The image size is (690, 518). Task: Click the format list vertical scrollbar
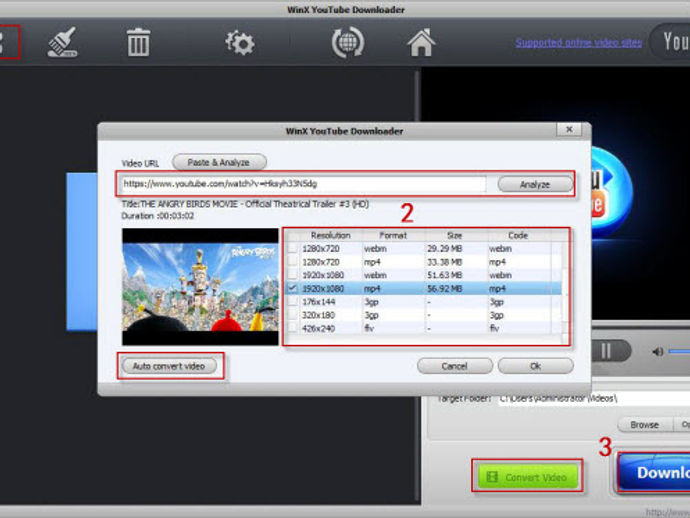click(x=565, y=293)
